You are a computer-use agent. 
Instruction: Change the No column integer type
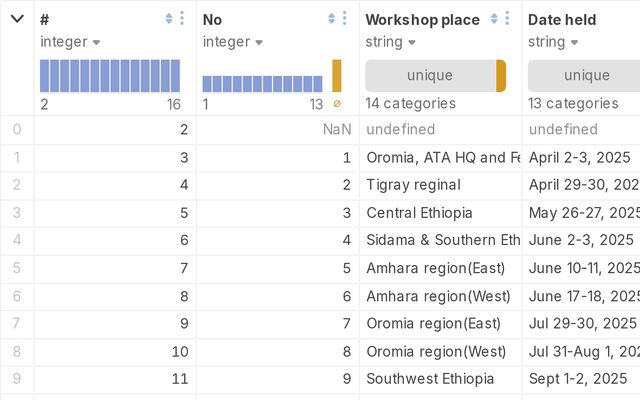233,42
